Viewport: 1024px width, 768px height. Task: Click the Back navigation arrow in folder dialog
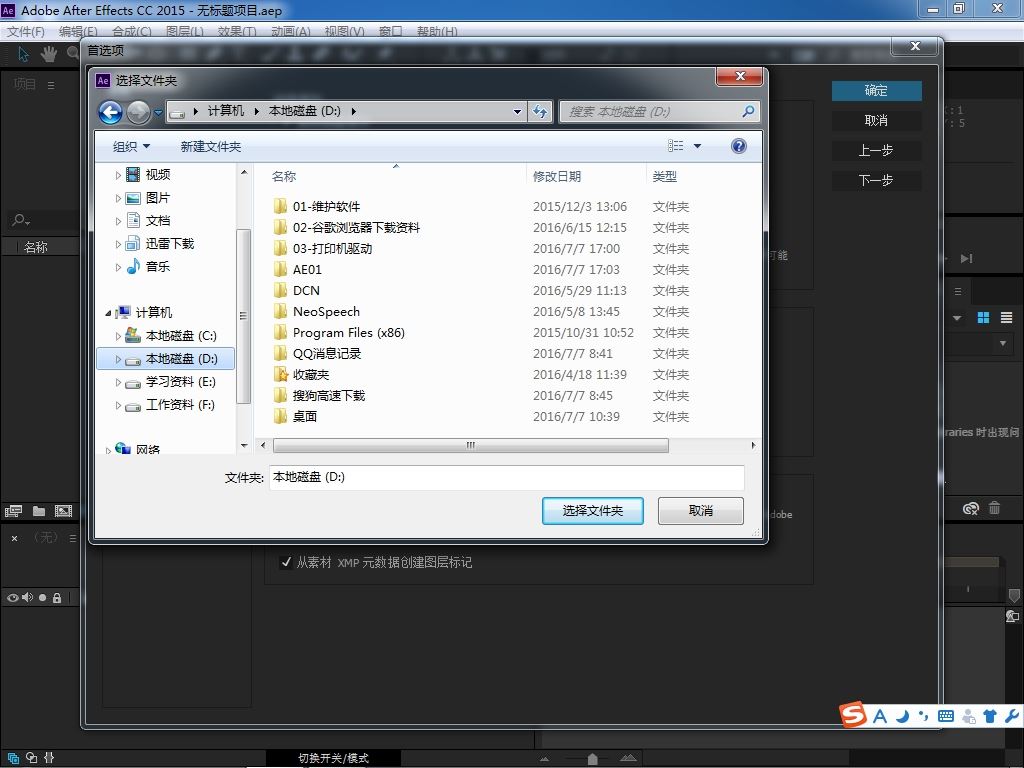[110, 112]
